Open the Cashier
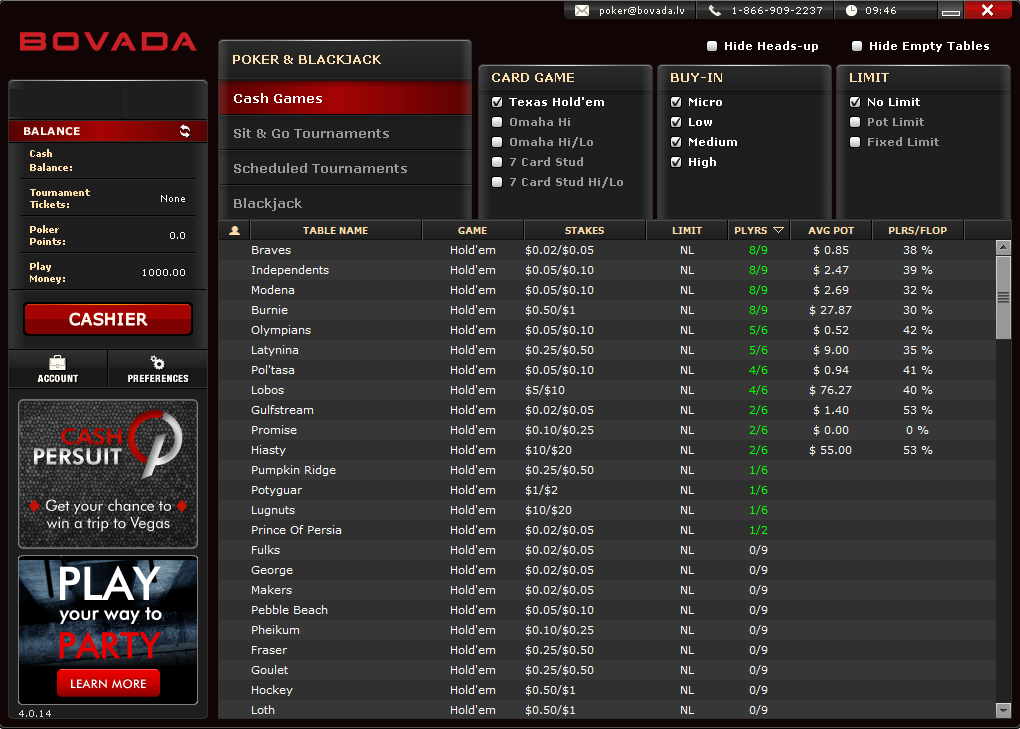The width and height of the screenshot is (1020, 729). (108, 319)
